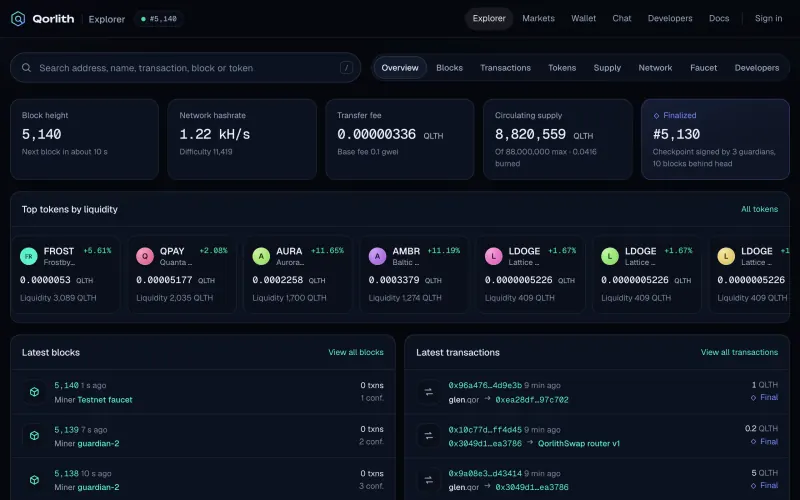Click the search magnifier icon

27,68
